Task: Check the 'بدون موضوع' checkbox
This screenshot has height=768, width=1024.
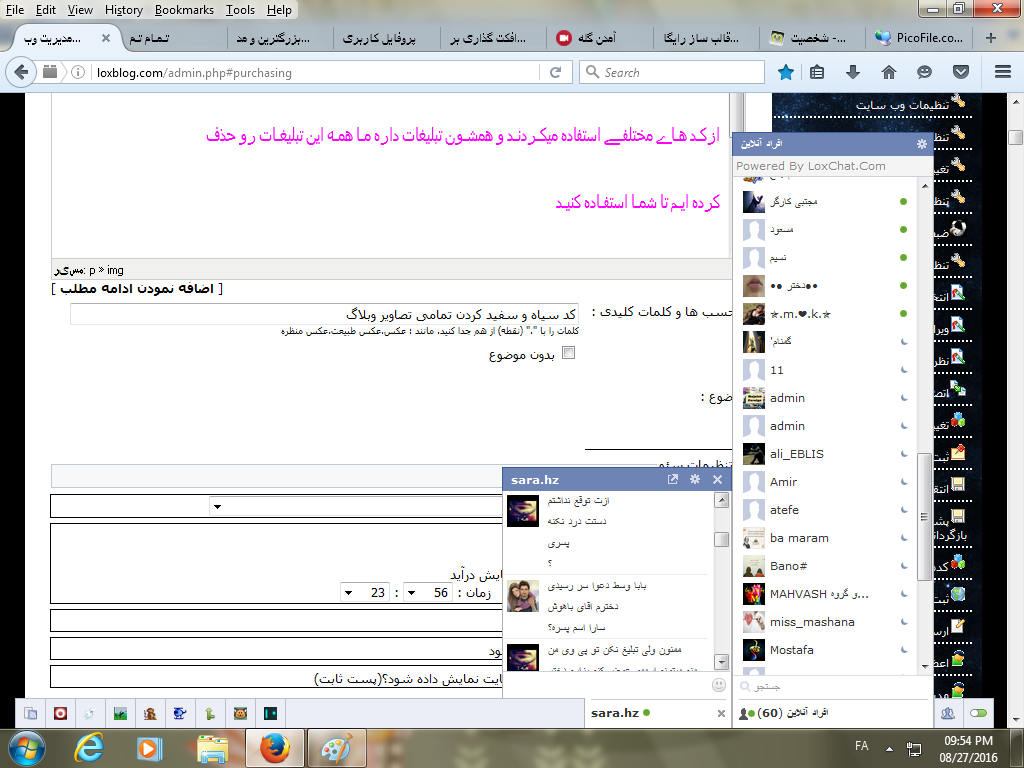Action: coord(569,353)
